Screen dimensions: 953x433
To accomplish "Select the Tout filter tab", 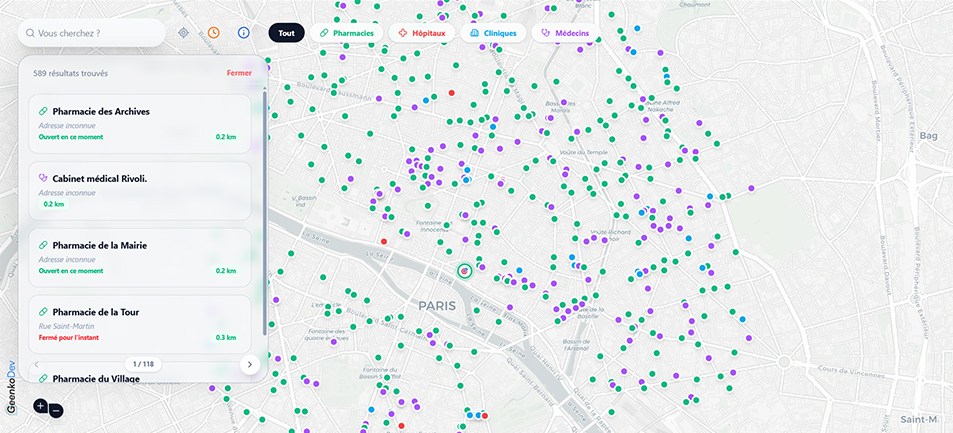I will (x=286, y=33).
